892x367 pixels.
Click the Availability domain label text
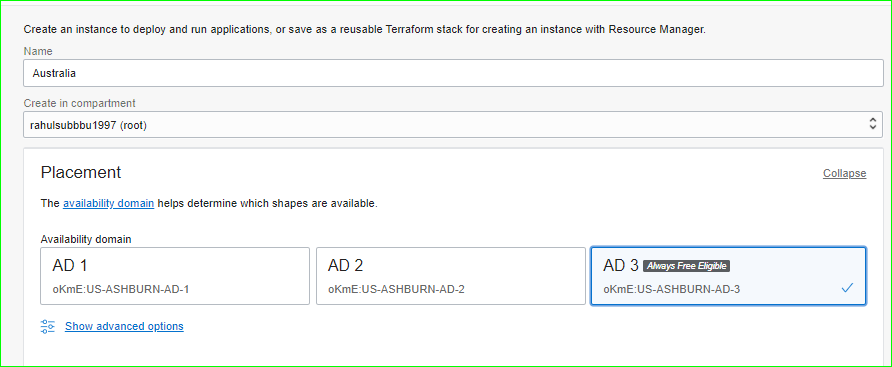(x=86, y=240)
